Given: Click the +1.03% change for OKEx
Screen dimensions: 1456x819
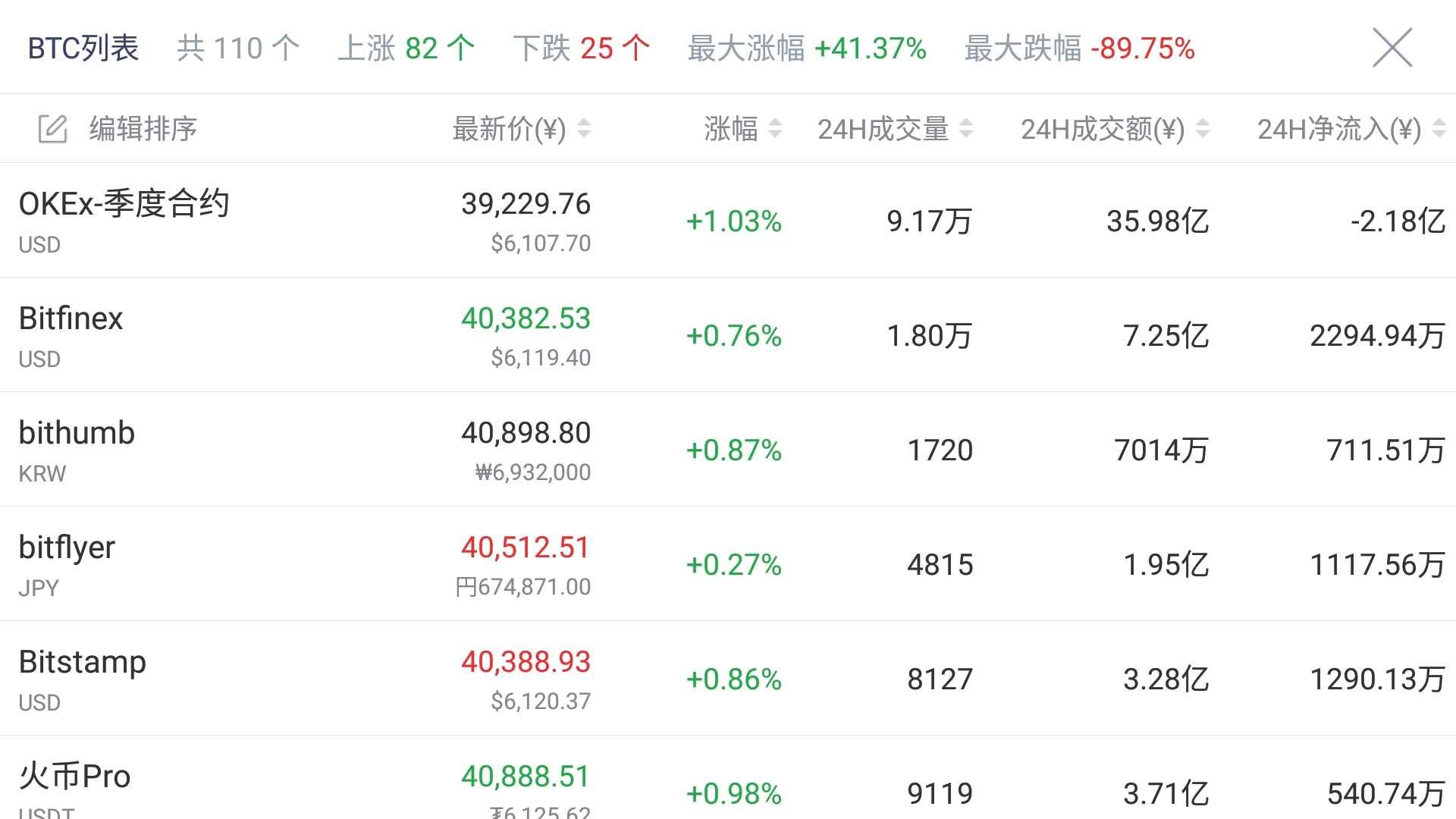Looking at the screenshot, I should [733, 221].
